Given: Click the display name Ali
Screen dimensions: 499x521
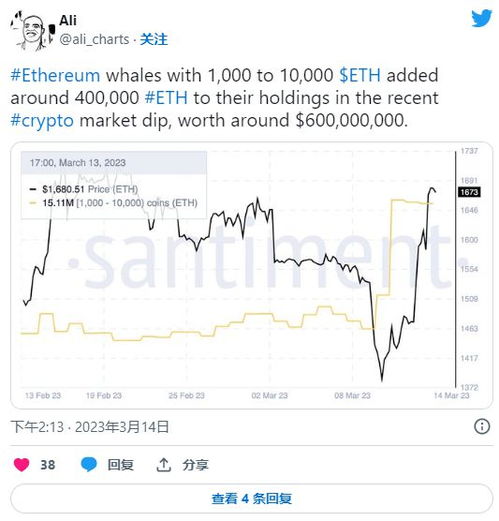Looking at the screenshot, I should click(68, 20).
